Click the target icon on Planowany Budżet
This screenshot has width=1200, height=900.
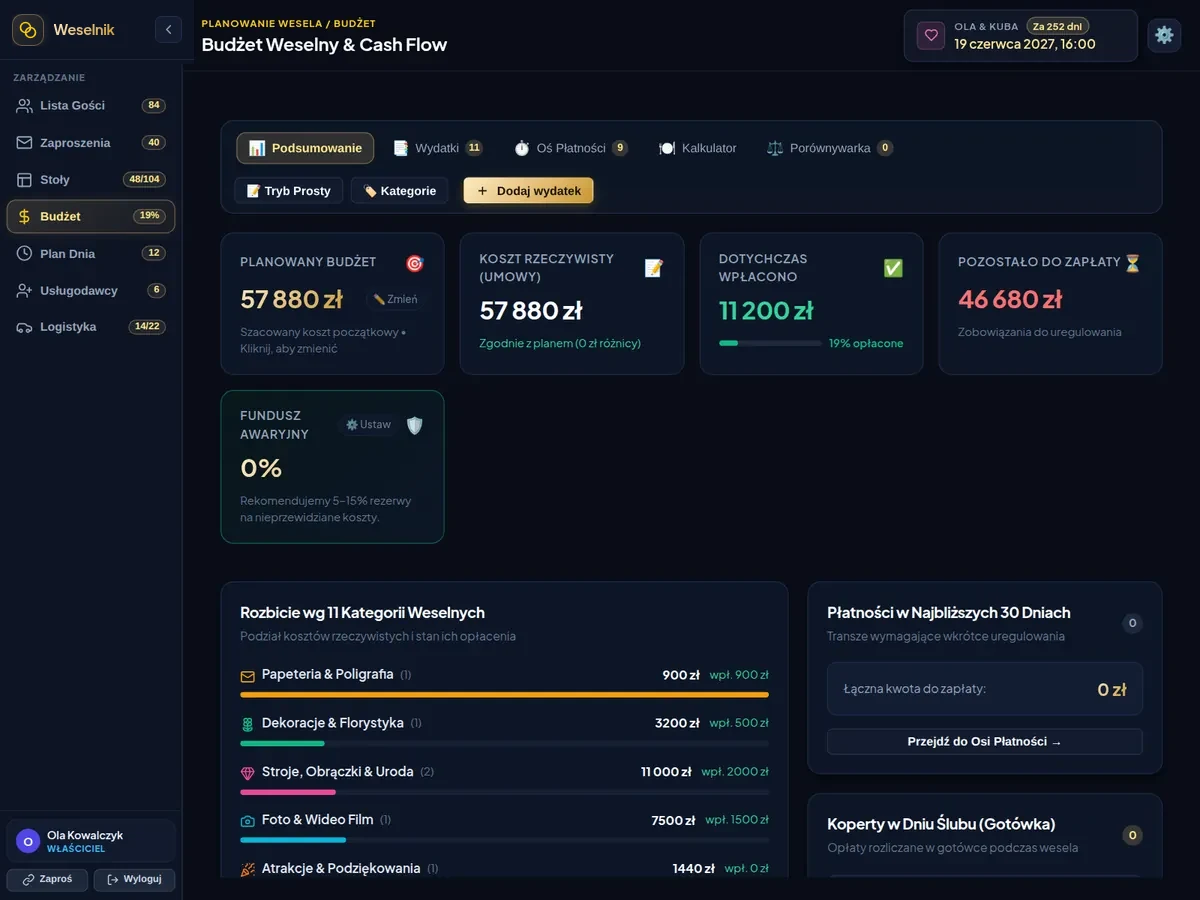[x=415, y=263]
